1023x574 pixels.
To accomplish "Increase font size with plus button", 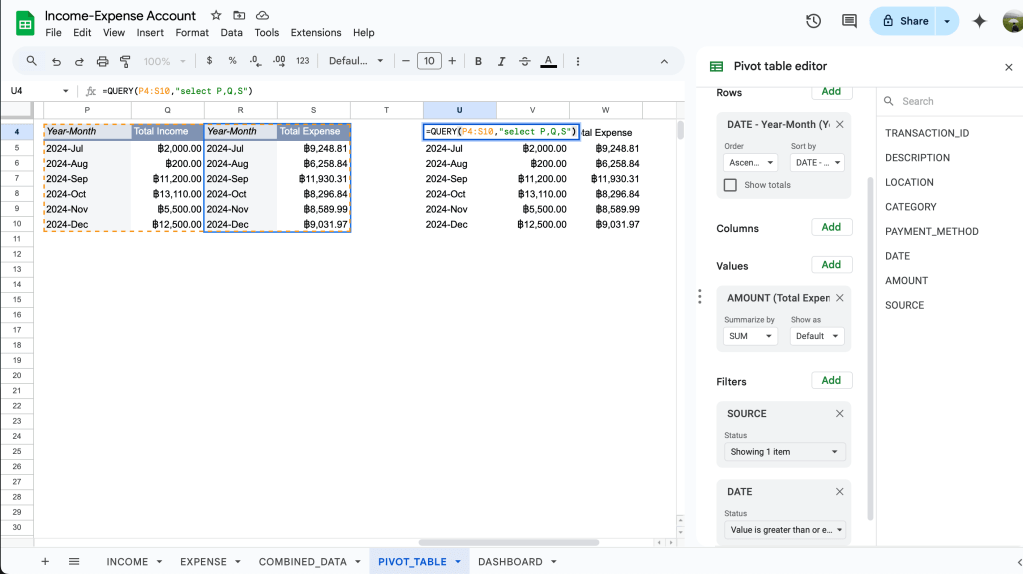I will (452, 61).
